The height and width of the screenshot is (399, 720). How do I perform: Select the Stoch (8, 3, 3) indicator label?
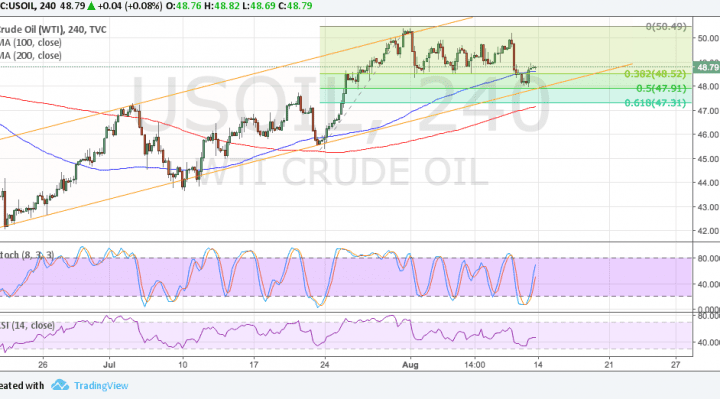coord(27,255)
